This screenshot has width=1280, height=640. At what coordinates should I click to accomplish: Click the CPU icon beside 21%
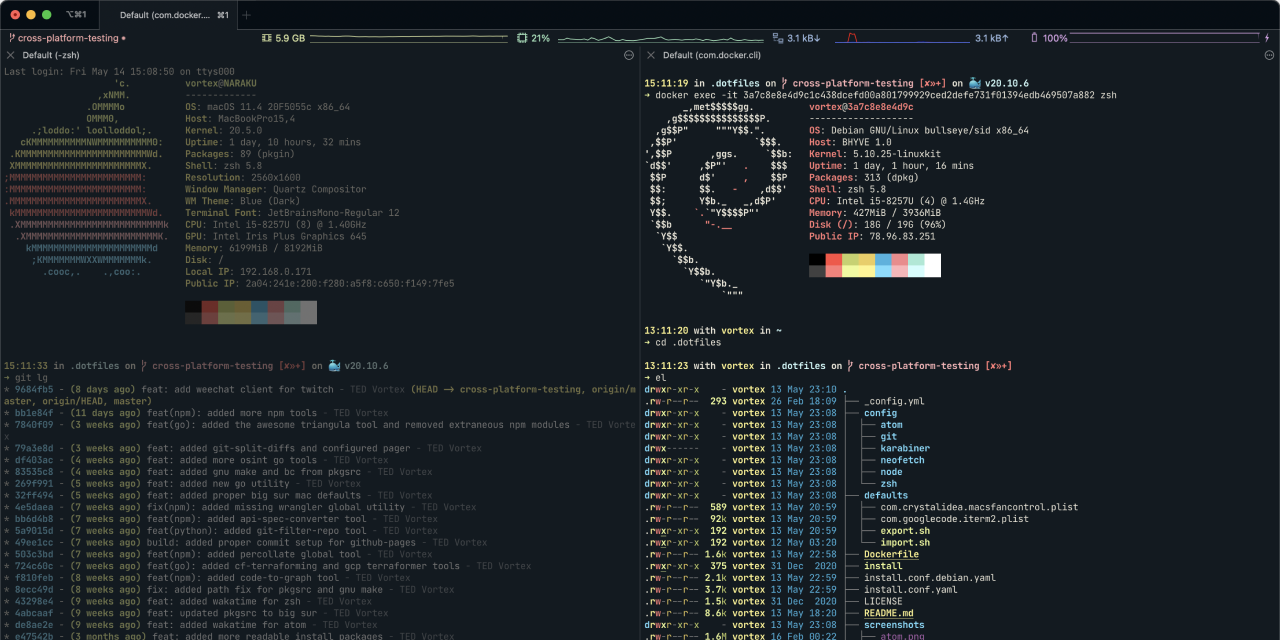click(522, 38)
